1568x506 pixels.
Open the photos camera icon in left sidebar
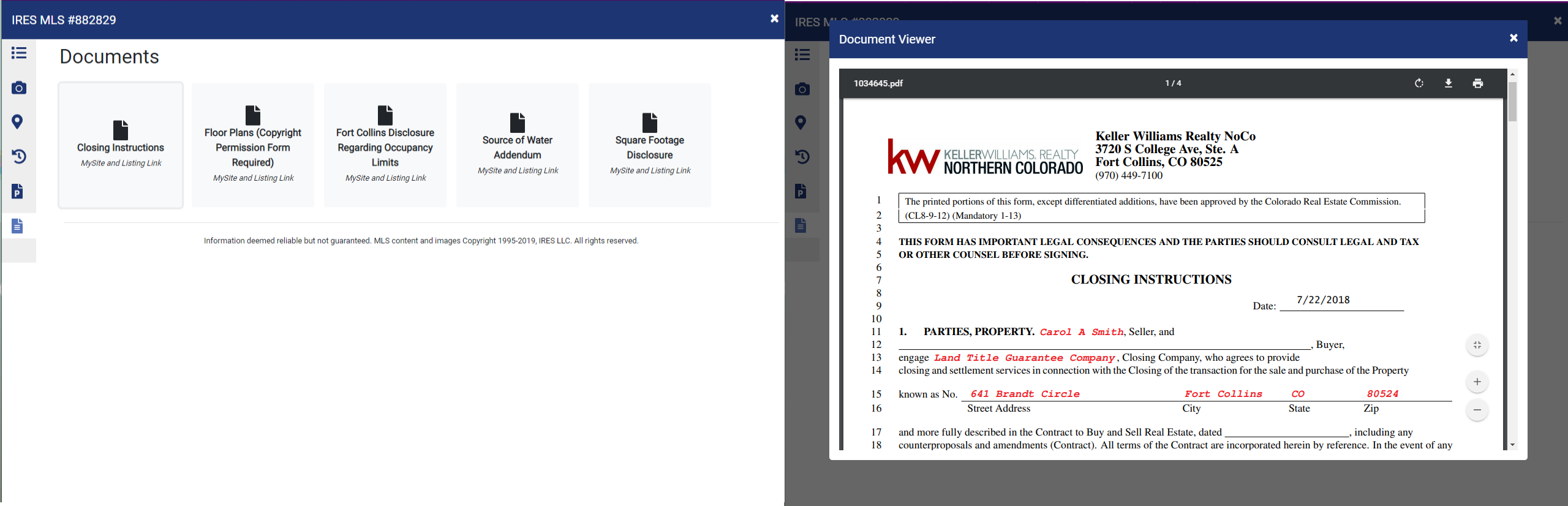point(19,88)
